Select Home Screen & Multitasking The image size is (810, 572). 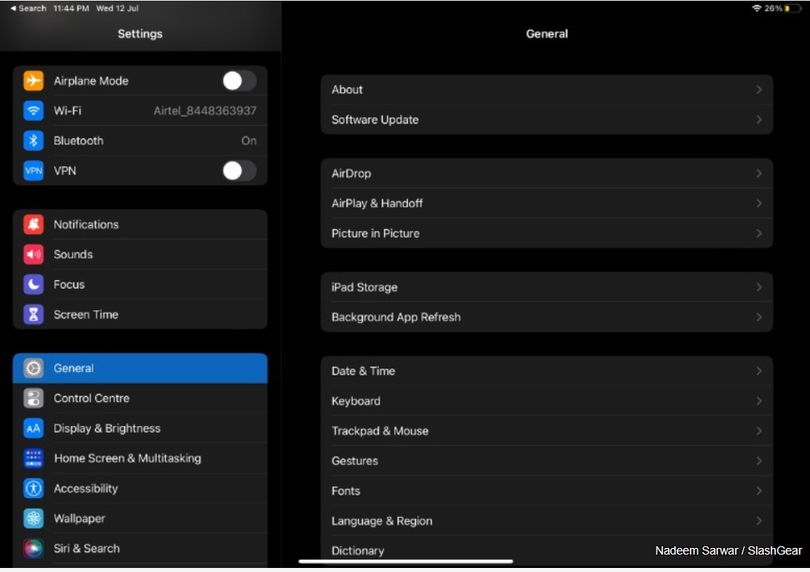click(x=140, y=458)
